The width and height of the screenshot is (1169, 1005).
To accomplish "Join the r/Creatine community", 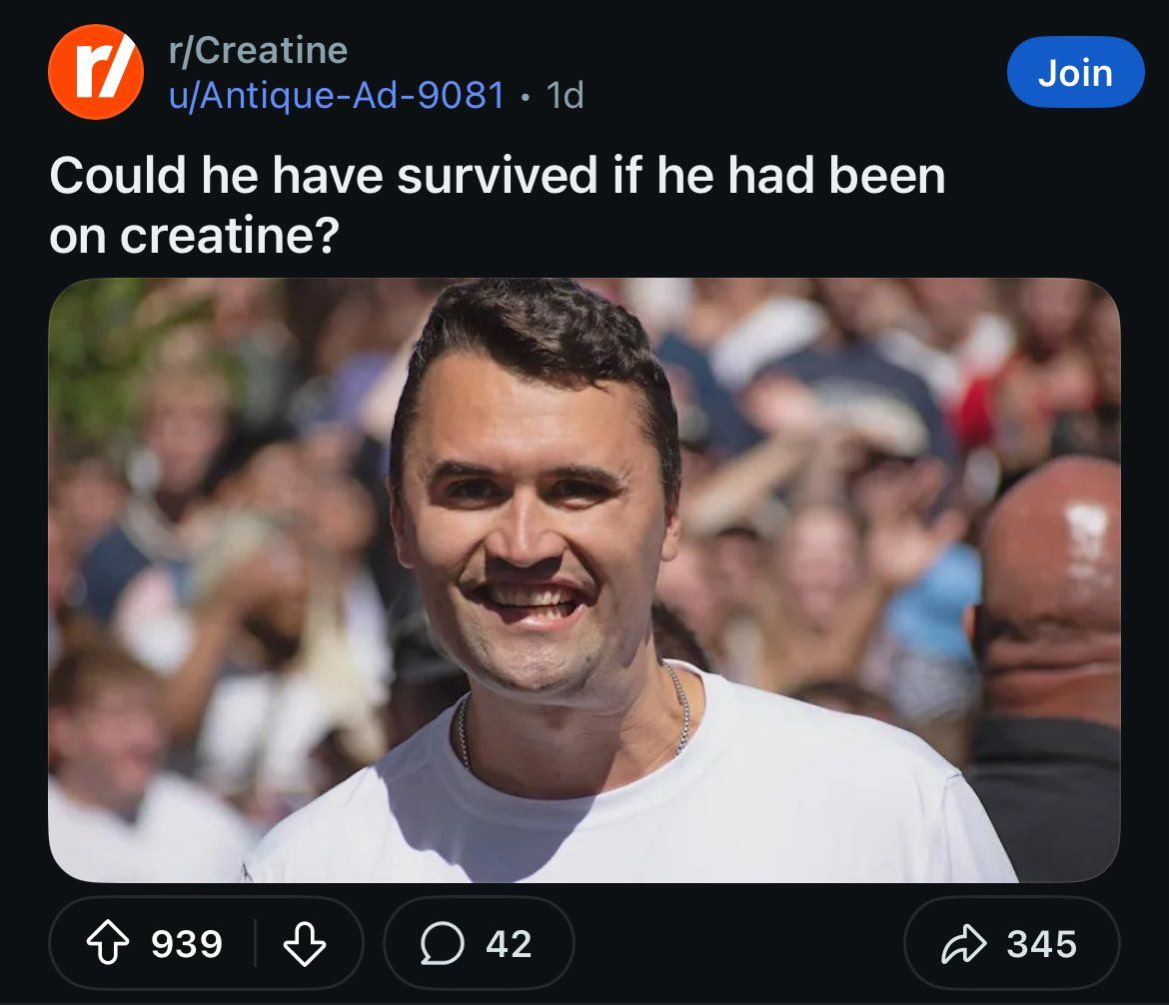I will [1075, 72].
